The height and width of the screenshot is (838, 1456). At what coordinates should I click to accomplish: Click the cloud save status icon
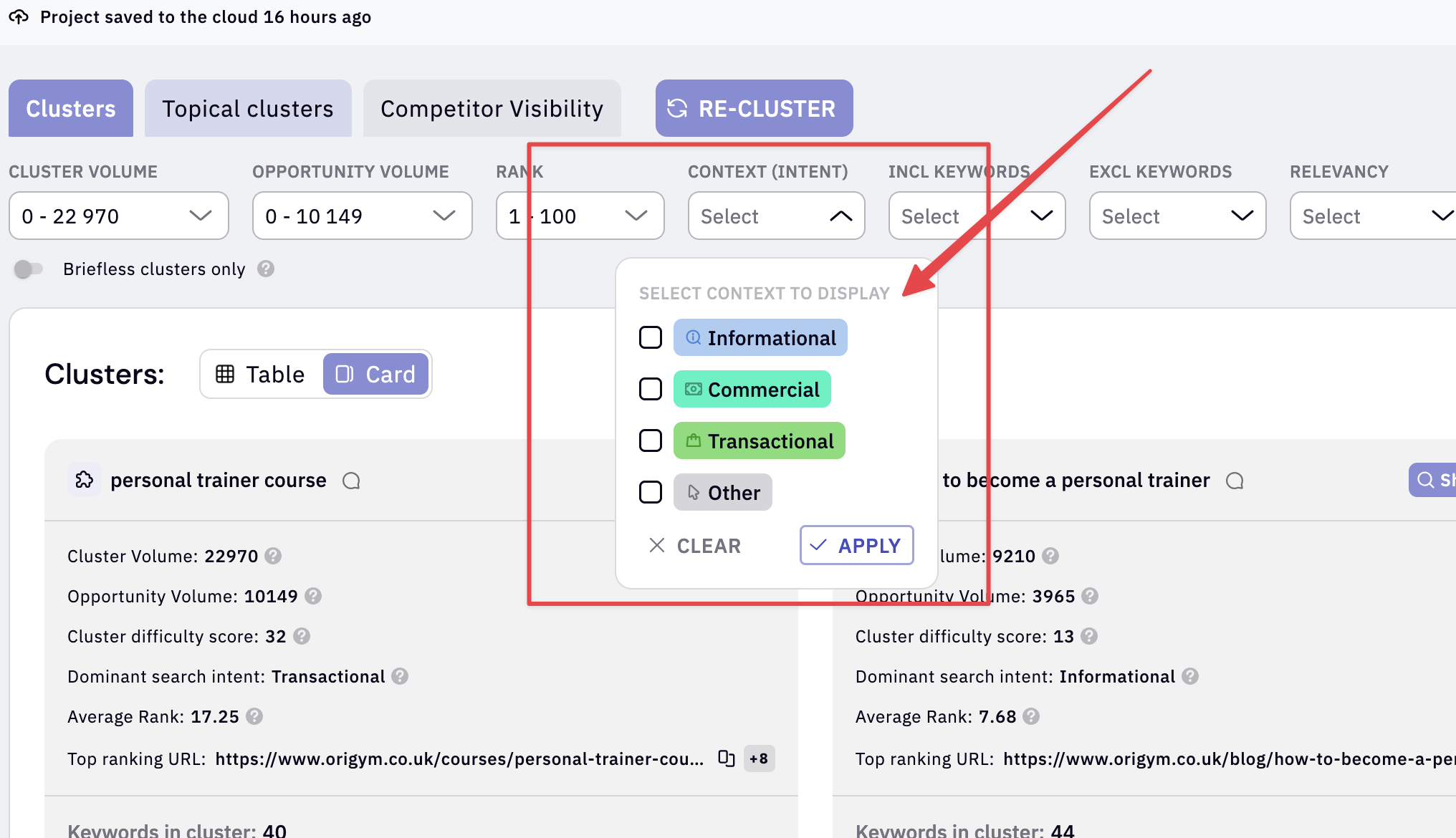(19, 16)
